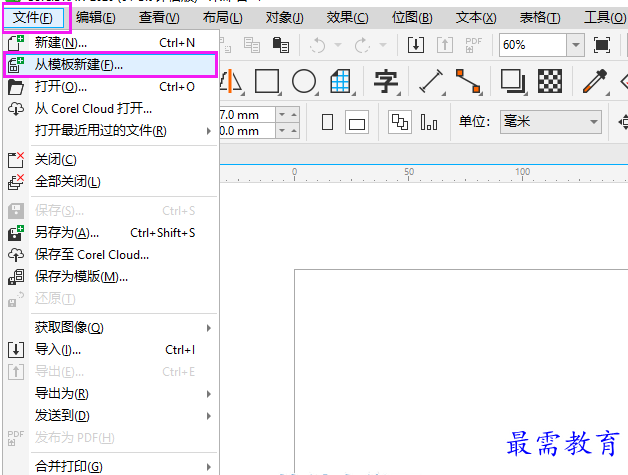Click the full-screen preview icon
Screen dimensions: 628x475
[602, 45]
